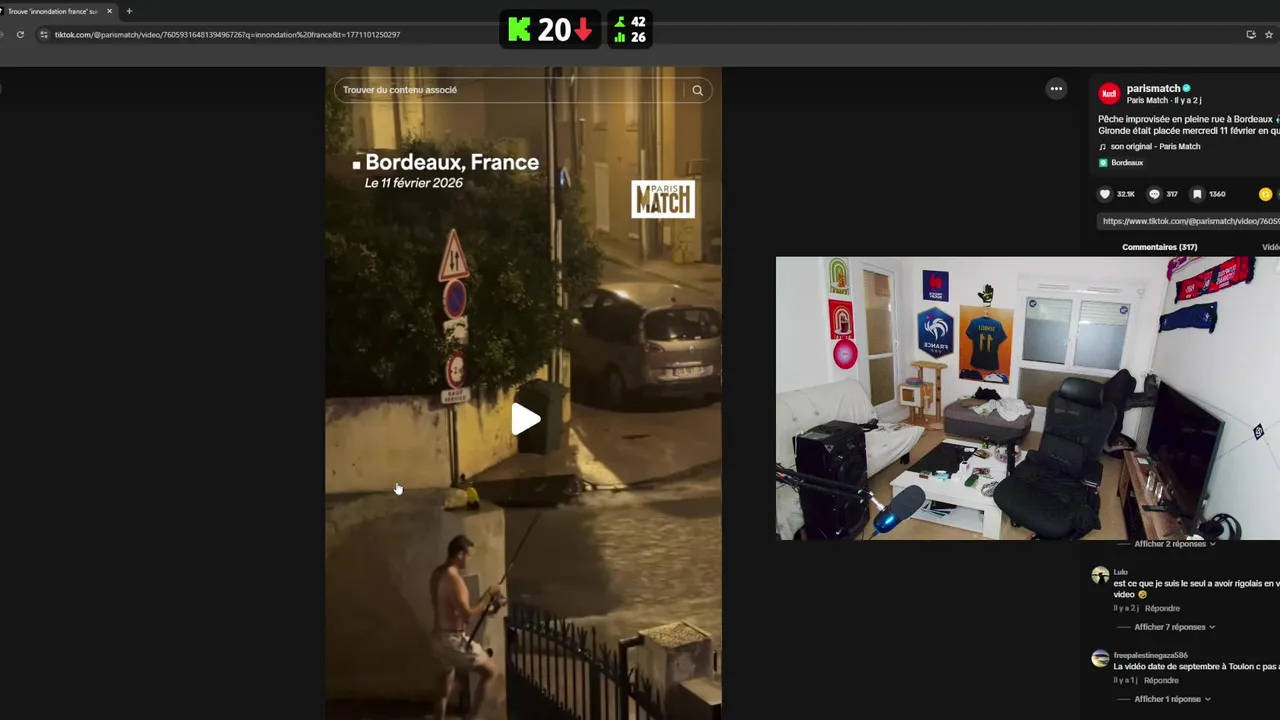Viewport: 1280px width, 720px height.
Task: Click the tiktok.com address bar URL
Action: click(x=227, y=34)
